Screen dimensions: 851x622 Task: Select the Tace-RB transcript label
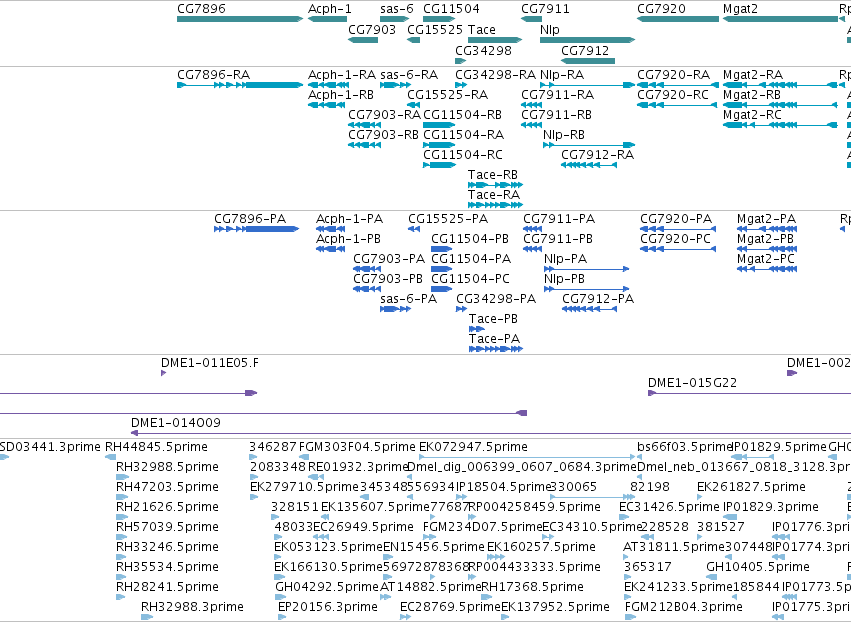493,175
